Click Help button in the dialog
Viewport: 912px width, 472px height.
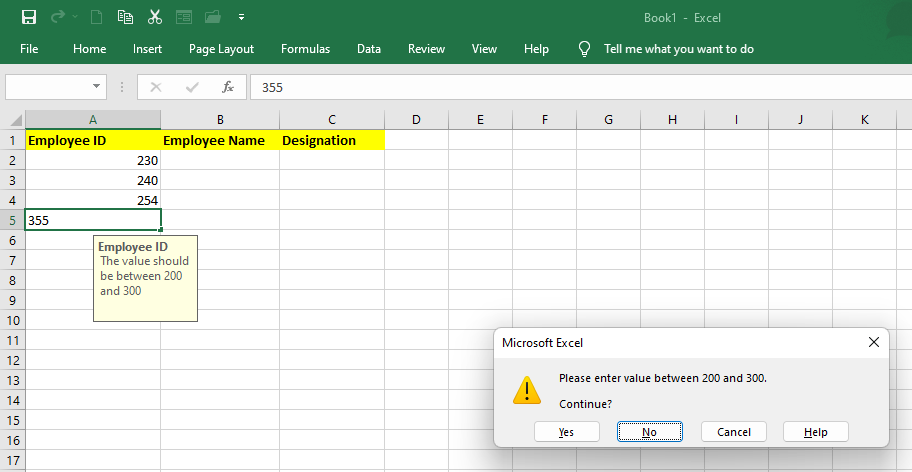(816, 432)
